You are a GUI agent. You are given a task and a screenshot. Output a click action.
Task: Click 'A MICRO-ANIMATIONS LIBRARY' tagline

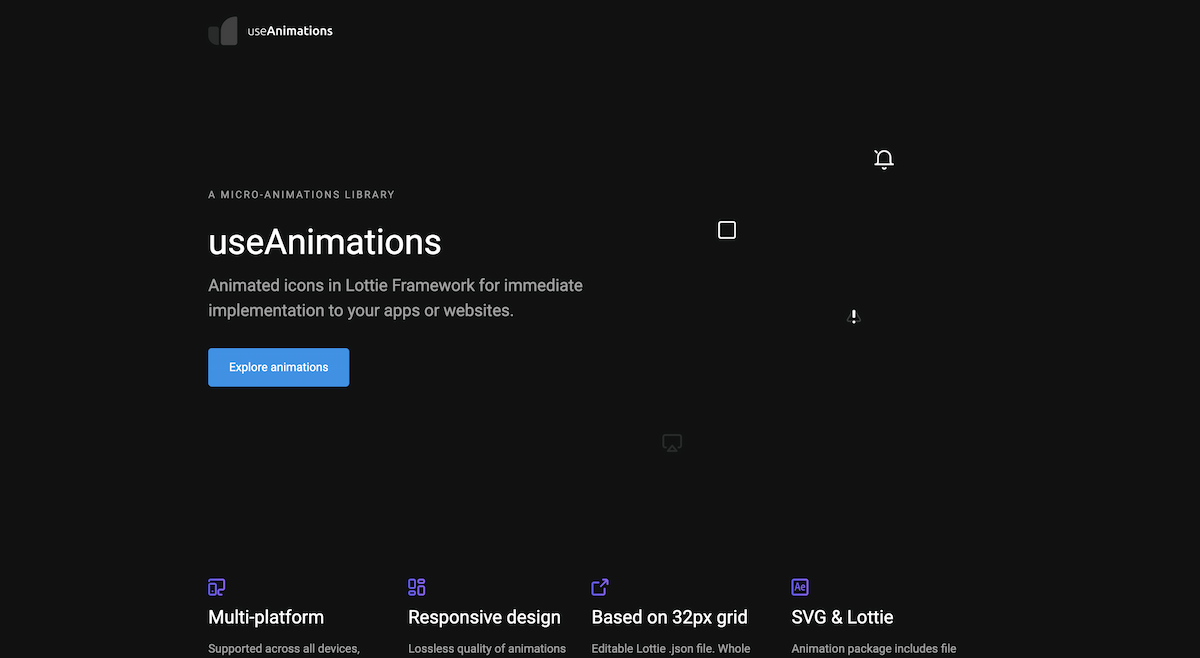pos(301,195)
